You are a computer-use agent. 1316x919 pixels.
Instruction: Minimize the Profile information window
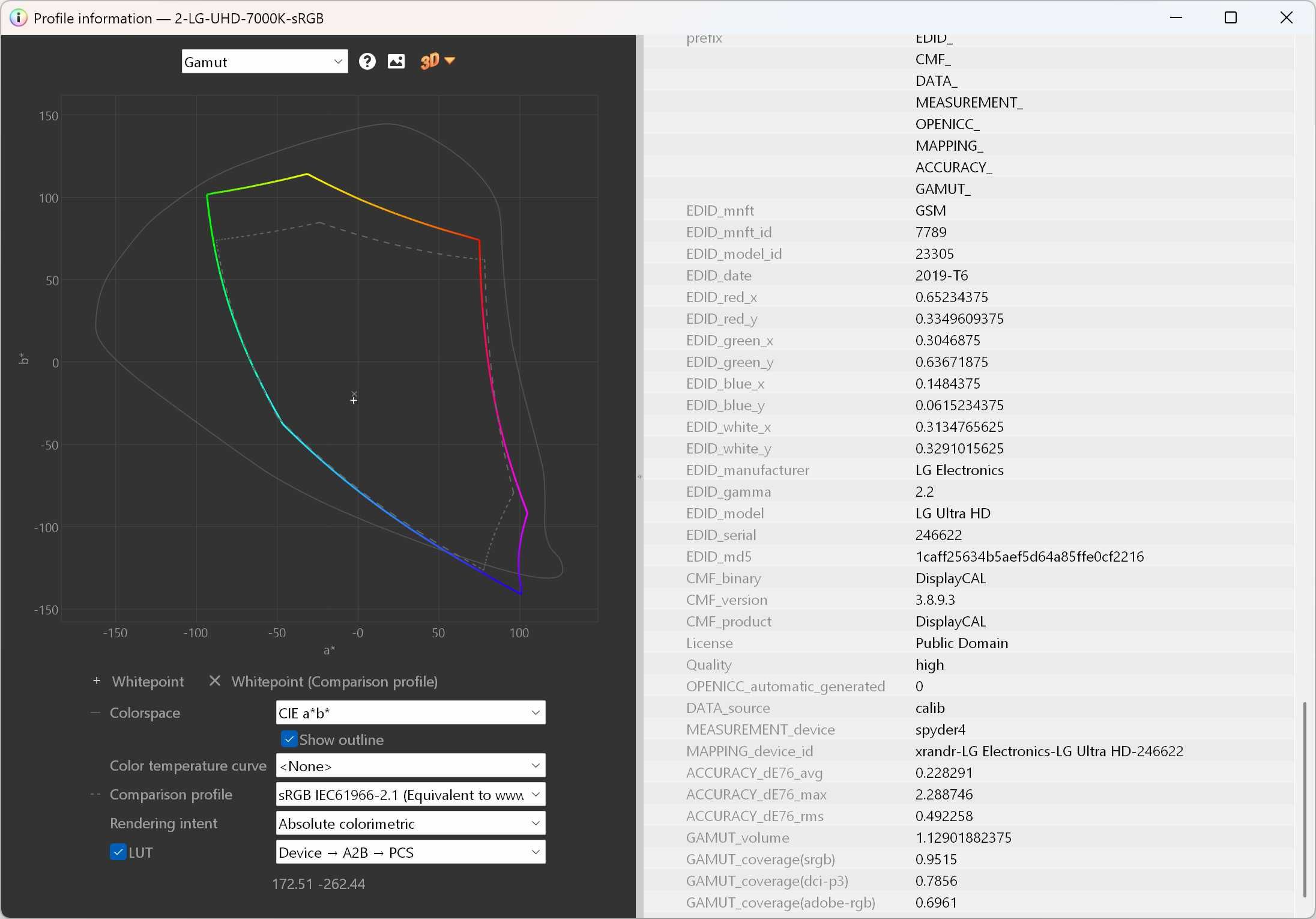pos(1176,18)
